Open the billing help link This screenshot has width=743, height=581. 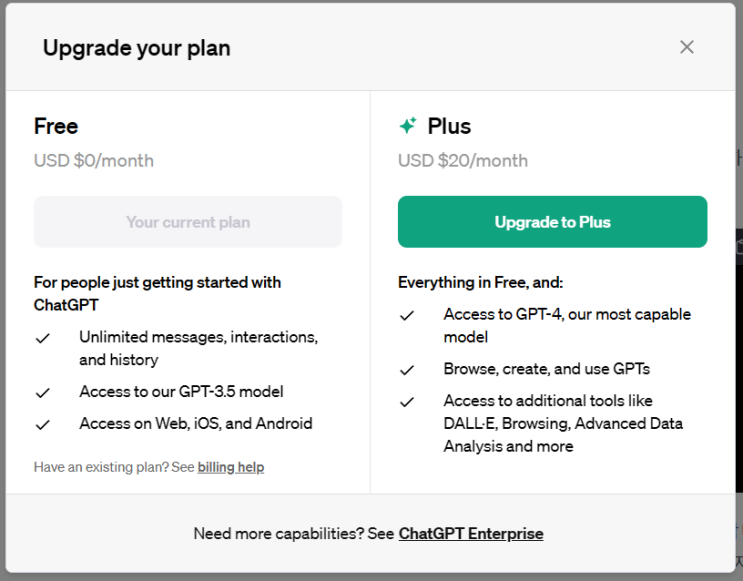pos(231,467)
